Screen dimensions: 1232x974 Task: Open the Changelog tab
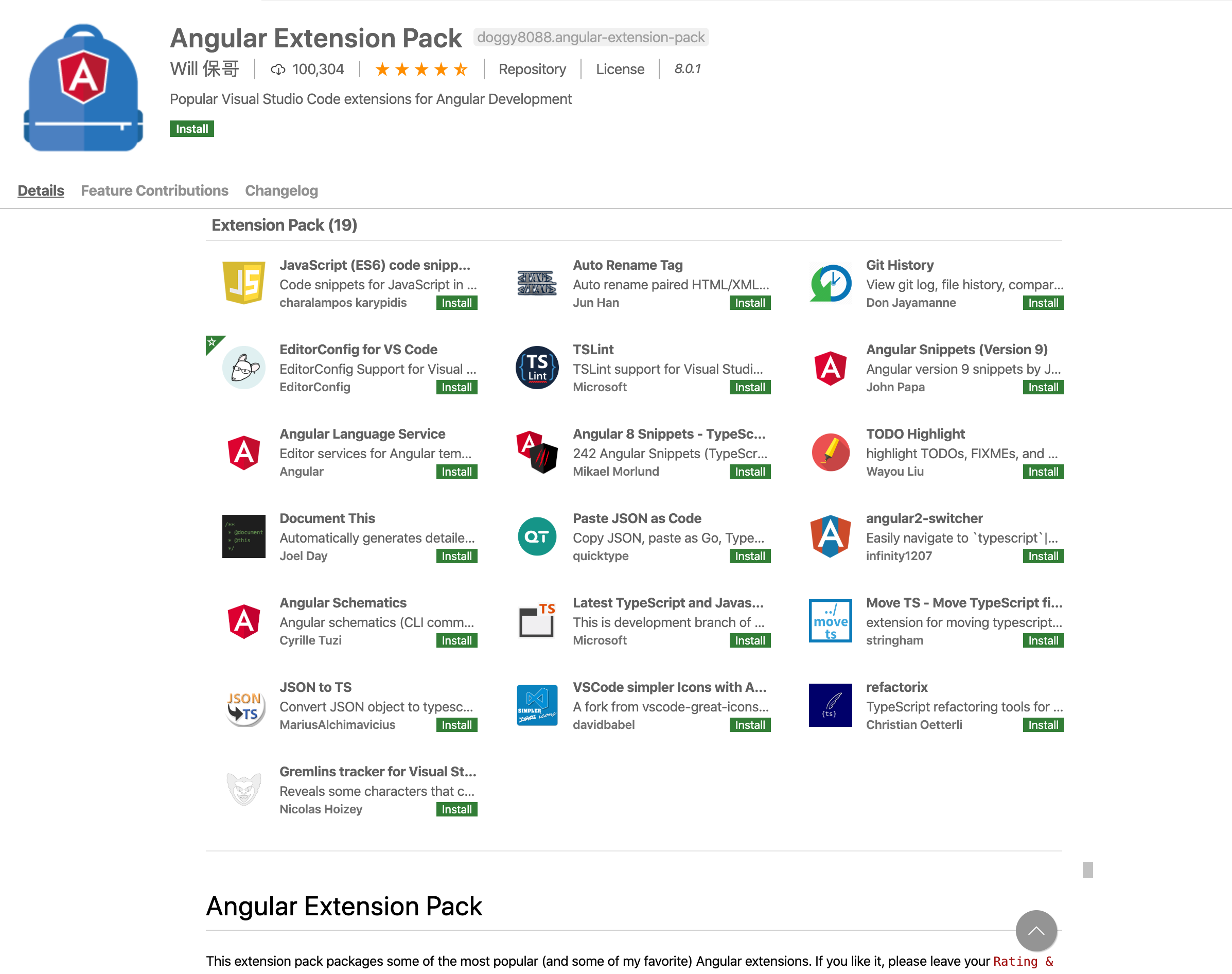point(281,190)
